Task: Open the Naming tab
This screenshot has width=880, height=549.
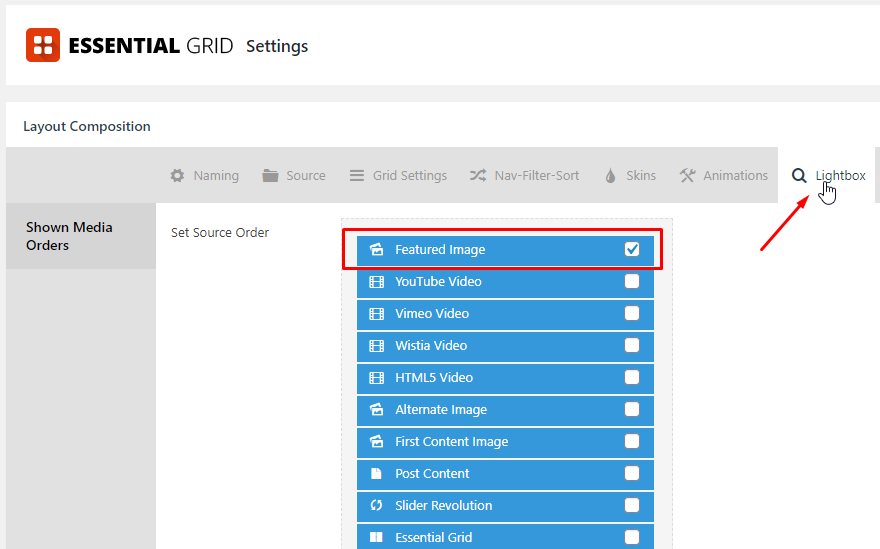Action: point(205,176)
